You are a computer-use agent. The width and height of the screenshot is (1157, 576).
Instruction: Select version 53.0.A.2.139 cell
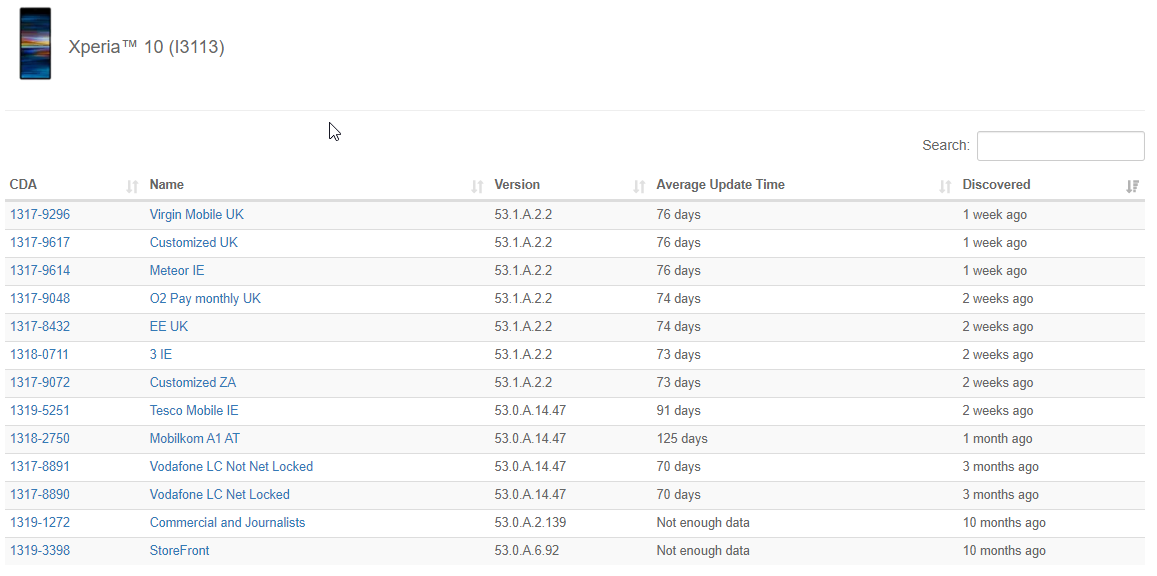(530, 523)
